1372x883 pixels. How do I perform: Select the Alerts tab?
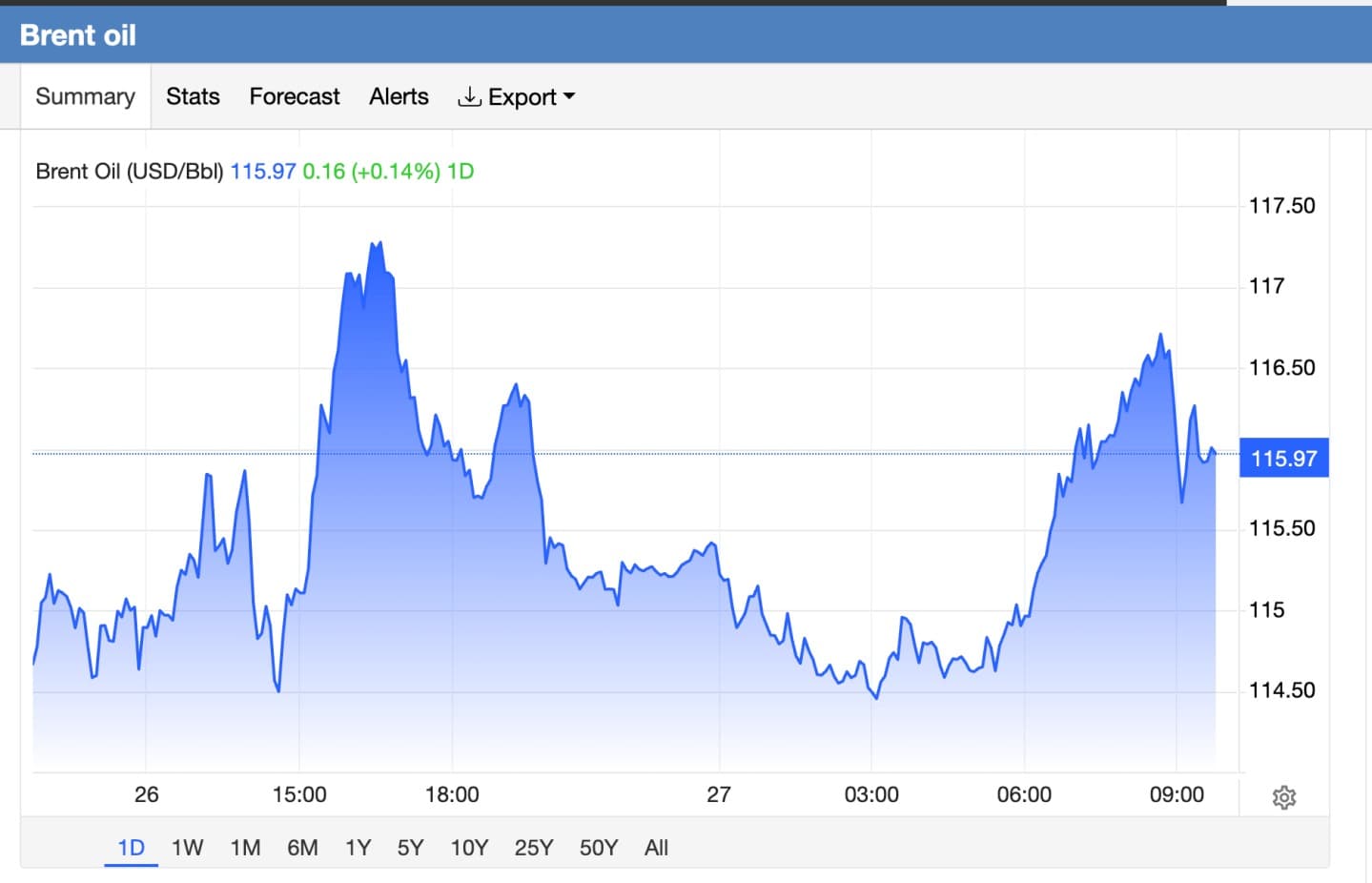(x=399, y=96)
